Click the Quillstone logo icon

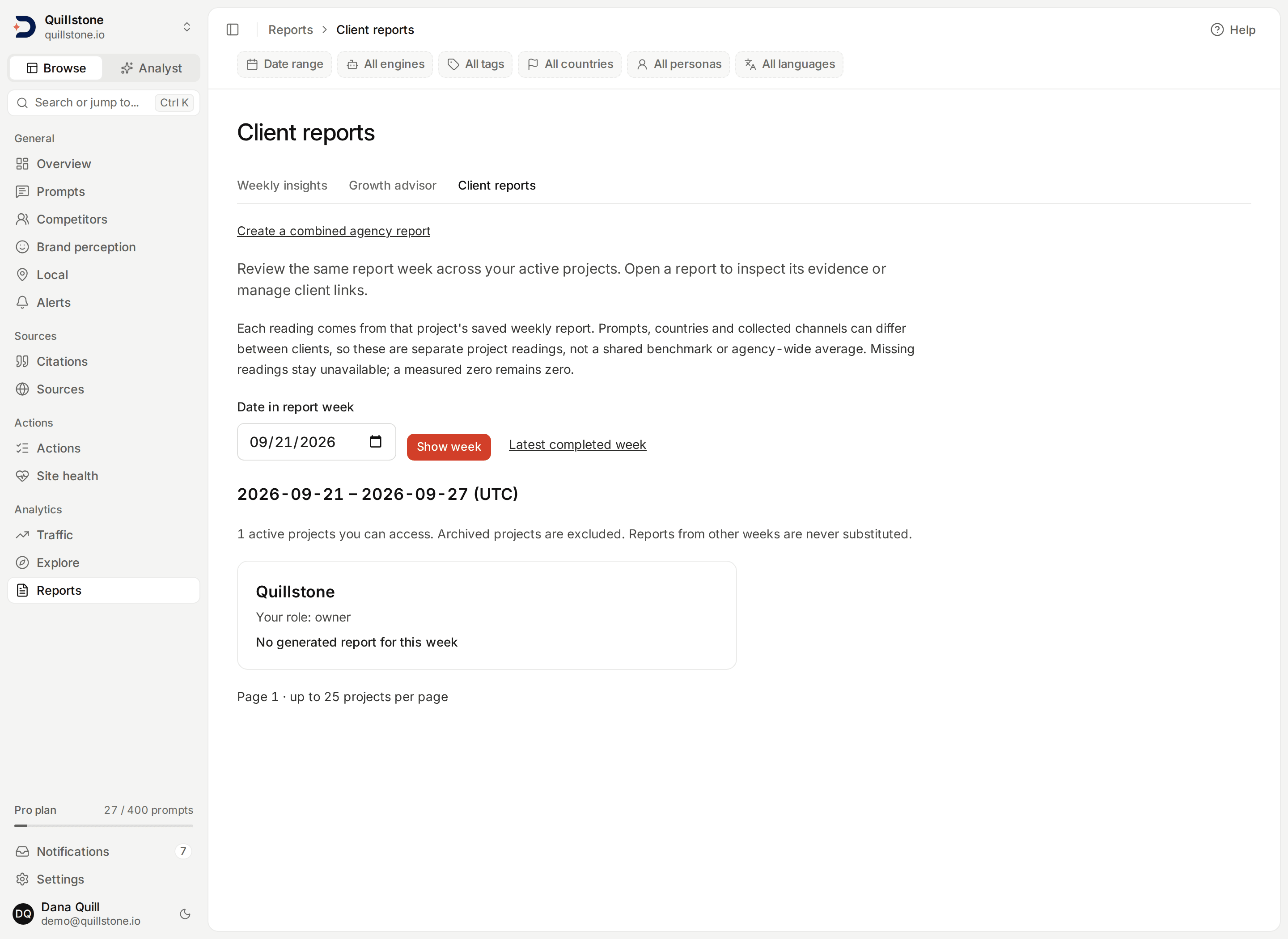[x=25, y=27]
